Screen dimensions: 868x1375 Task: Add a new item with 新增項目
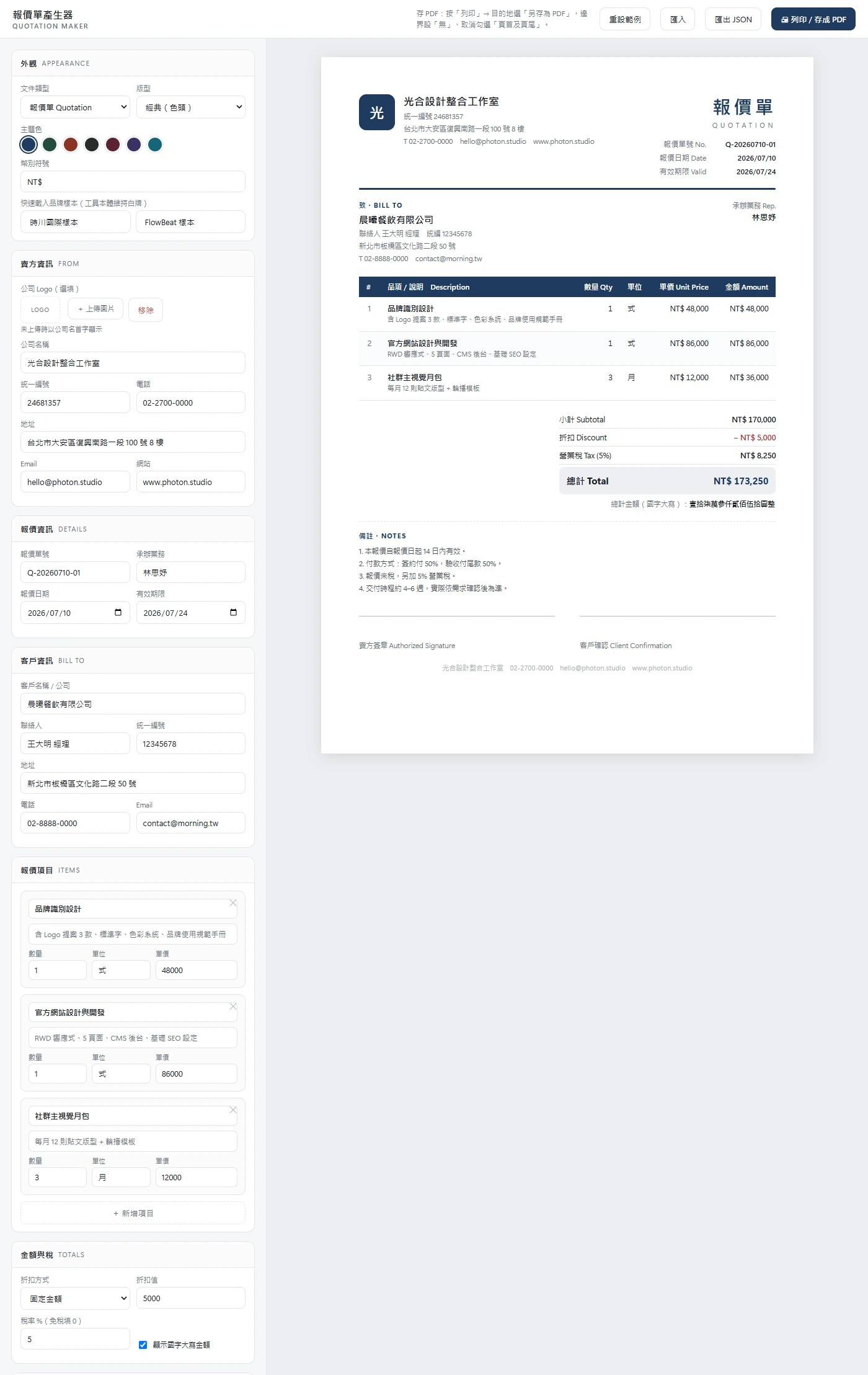[x=133, y=1213]
